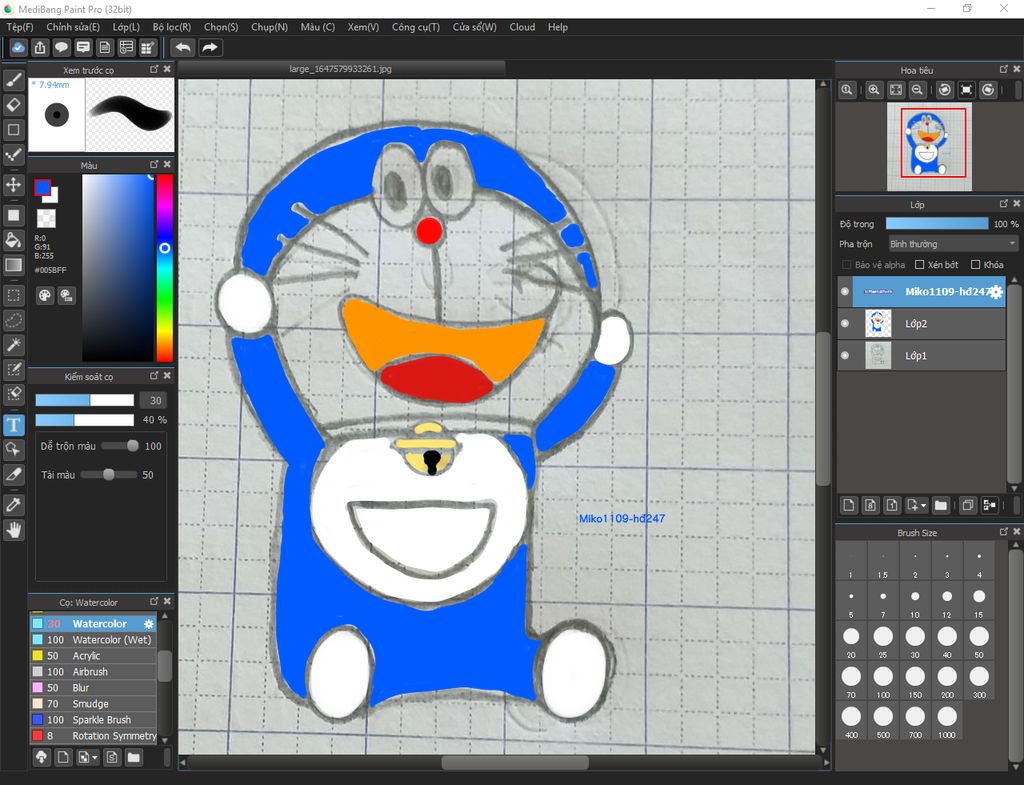
Task: Click the Dễ trộn màu slider
Action: pyautogui.click(x=120, y=446)
